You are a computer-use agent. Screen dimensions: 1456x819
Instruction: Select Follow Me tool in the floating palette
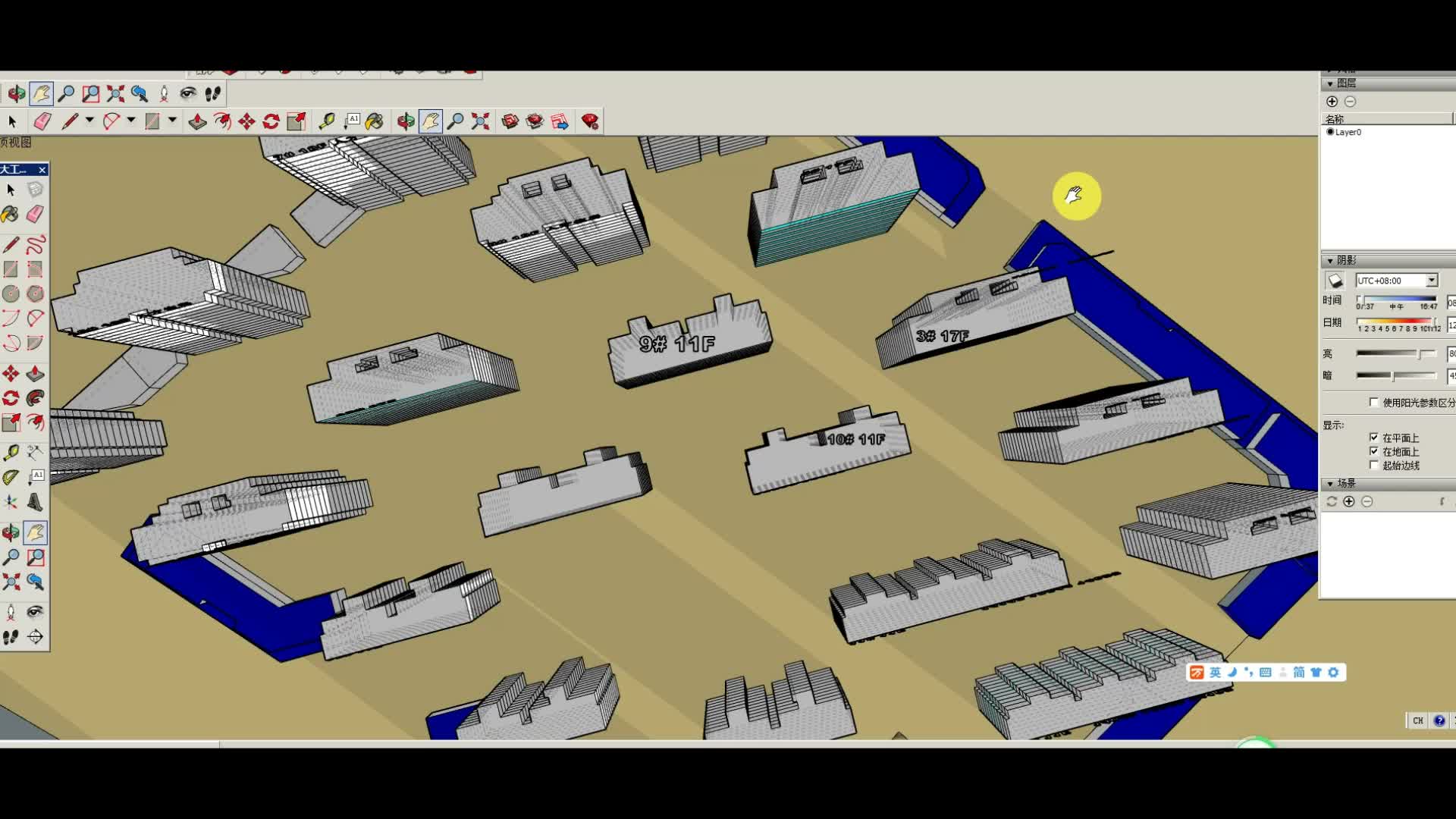click(35, 398)
